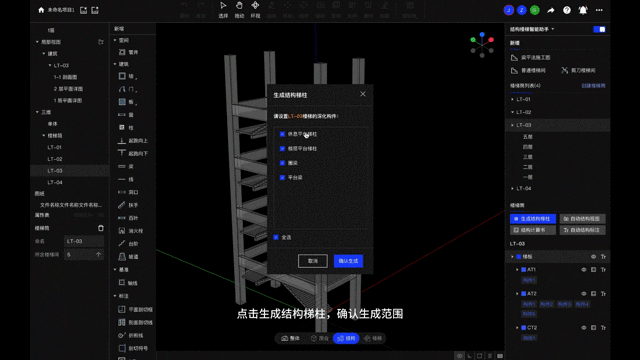Open the 结构楼梯智能助手 dropdown
640x360 pixels.
click(x=532, y=29)
